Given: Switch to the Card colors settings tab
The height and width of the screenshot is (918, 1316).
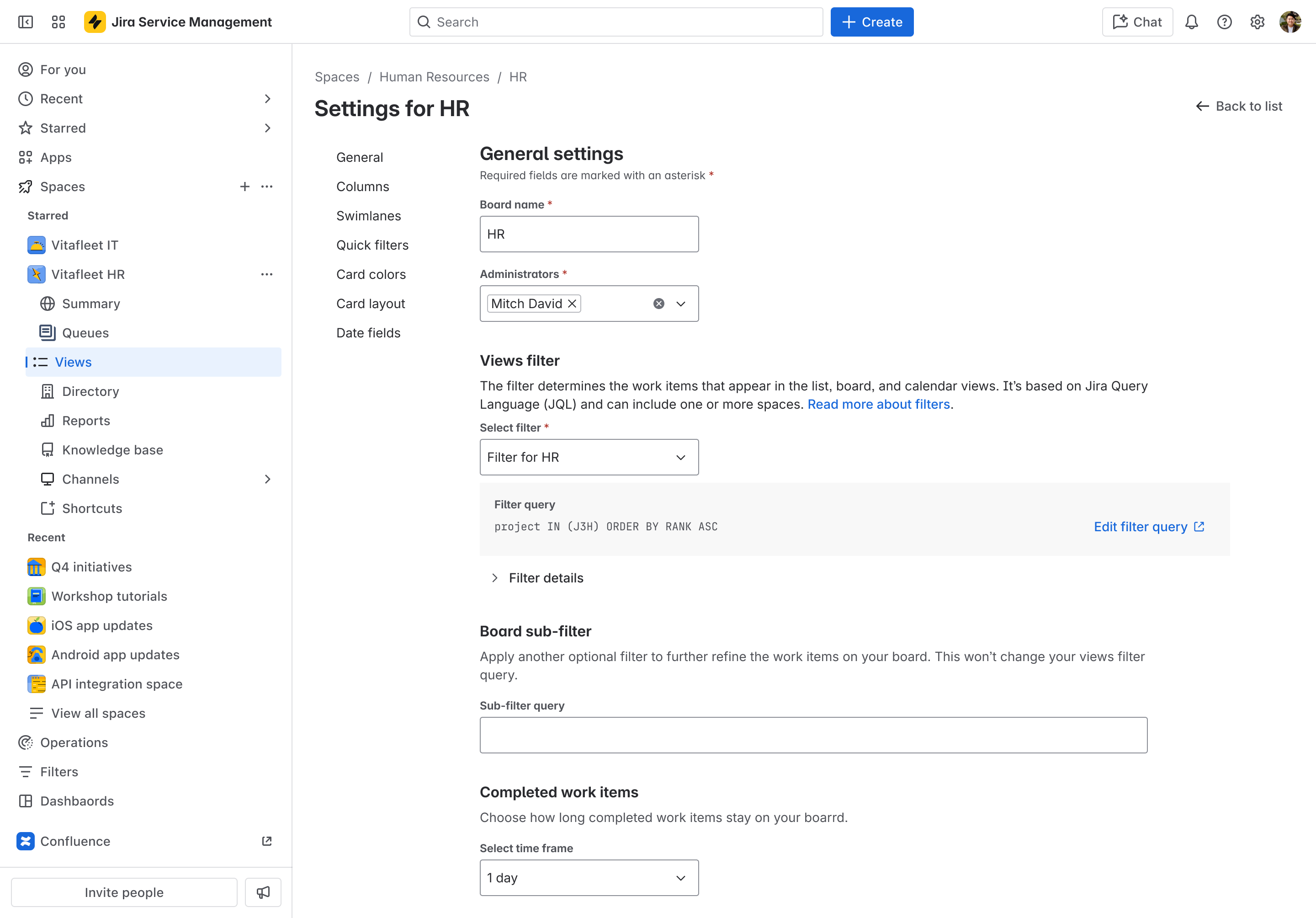Looking at the screenshot, I should tap(371, 274).
